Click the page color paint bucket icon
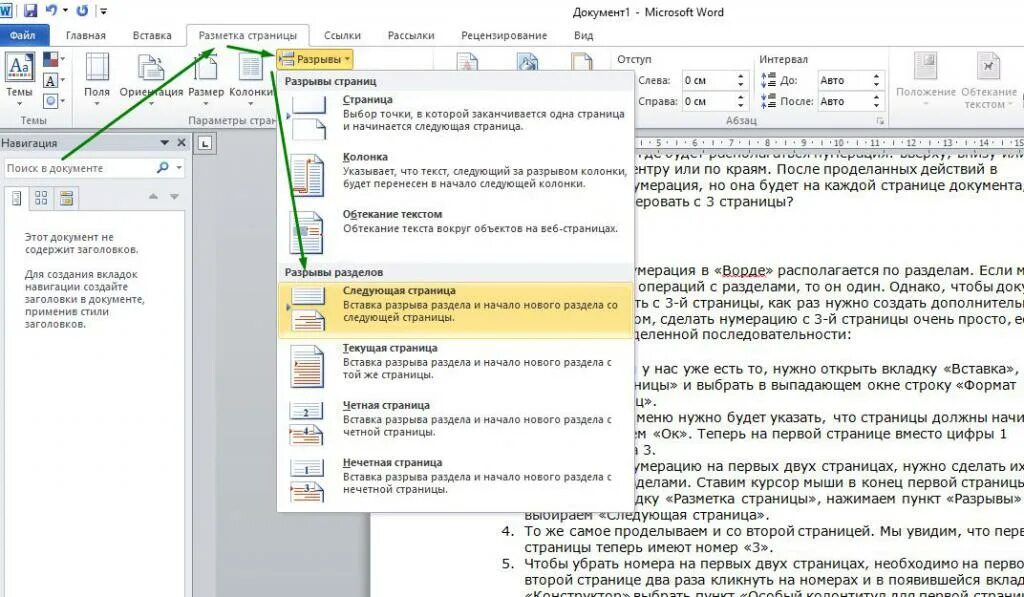The height and width of the screenshot is (597, 1024). (x=527, y=61)
